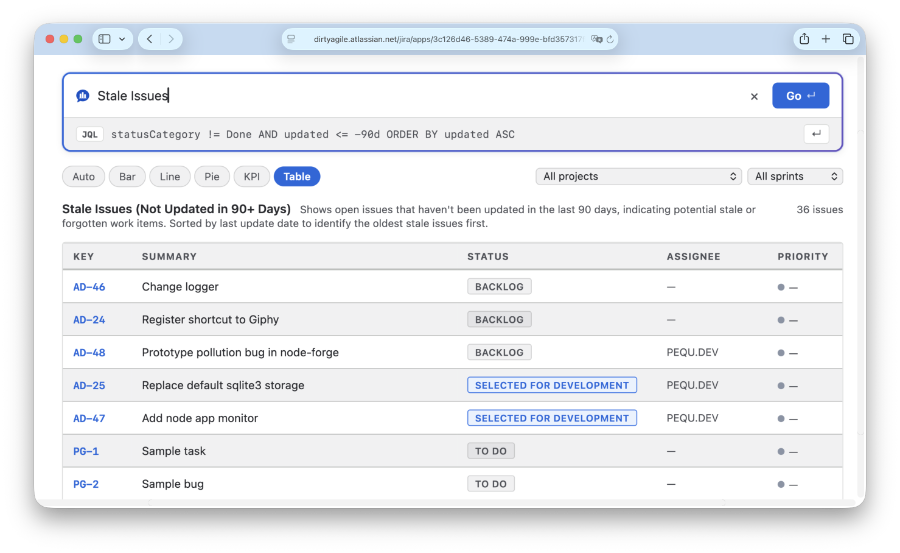Click priority dot icon in AD-25 row
Viewport: 900px width, 553px height.
click(x=781, y=386)
